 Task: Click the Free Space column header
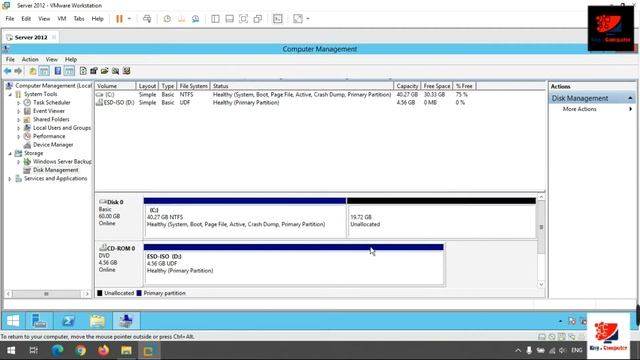436,86
